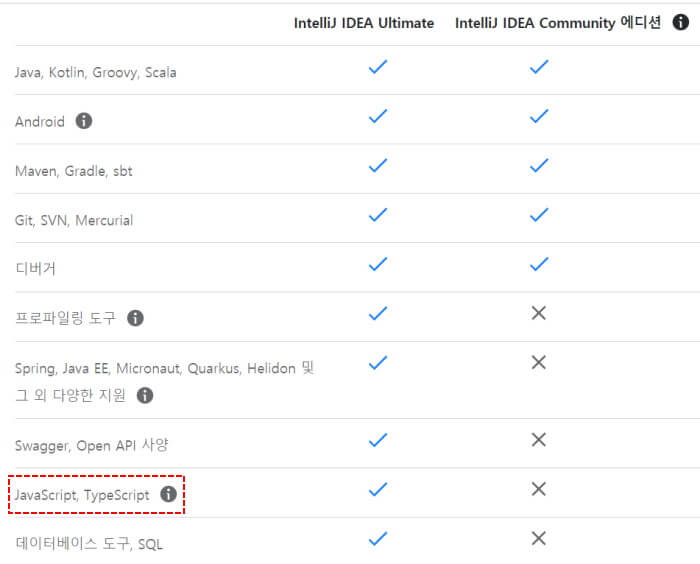Click Community checkmark in Git, SVN row
The image size is (700, 564).
pos(539,215)
